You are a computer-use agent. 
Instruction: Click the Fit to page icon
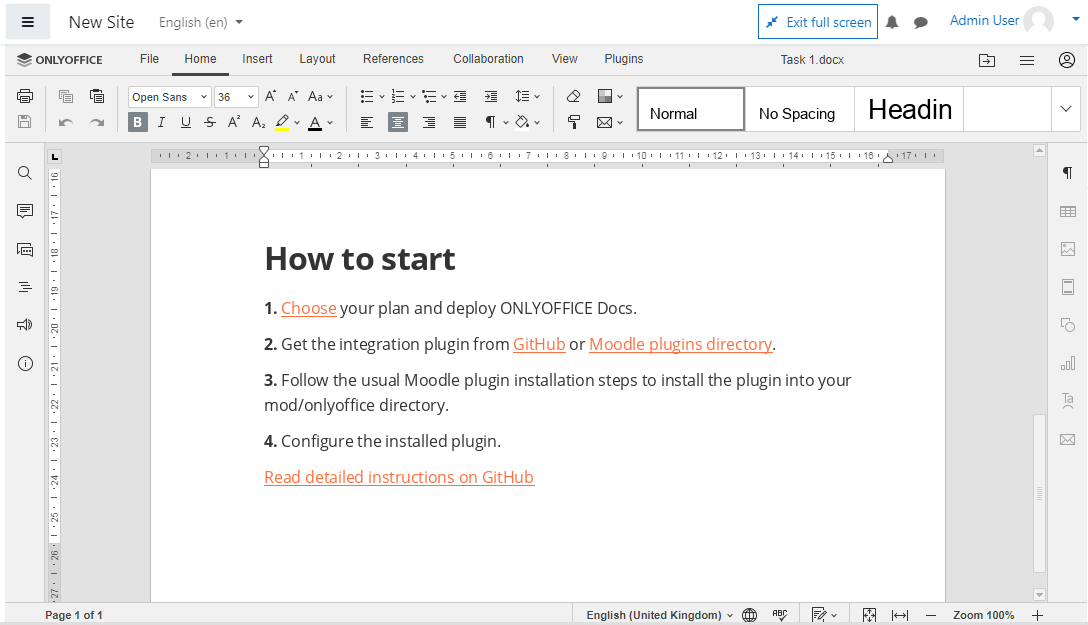point(869,615)
